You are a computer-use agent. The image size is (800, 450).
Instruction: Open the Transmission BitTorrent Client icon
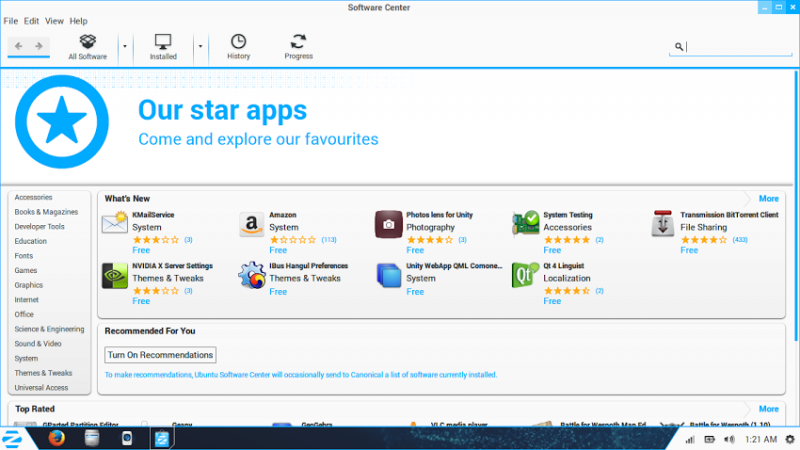pos(662,223)
